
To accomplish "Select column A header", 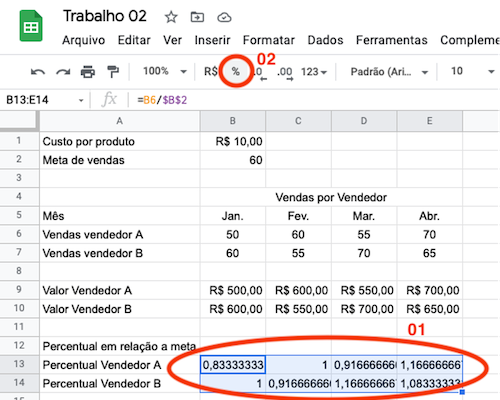I will (120, 121).
